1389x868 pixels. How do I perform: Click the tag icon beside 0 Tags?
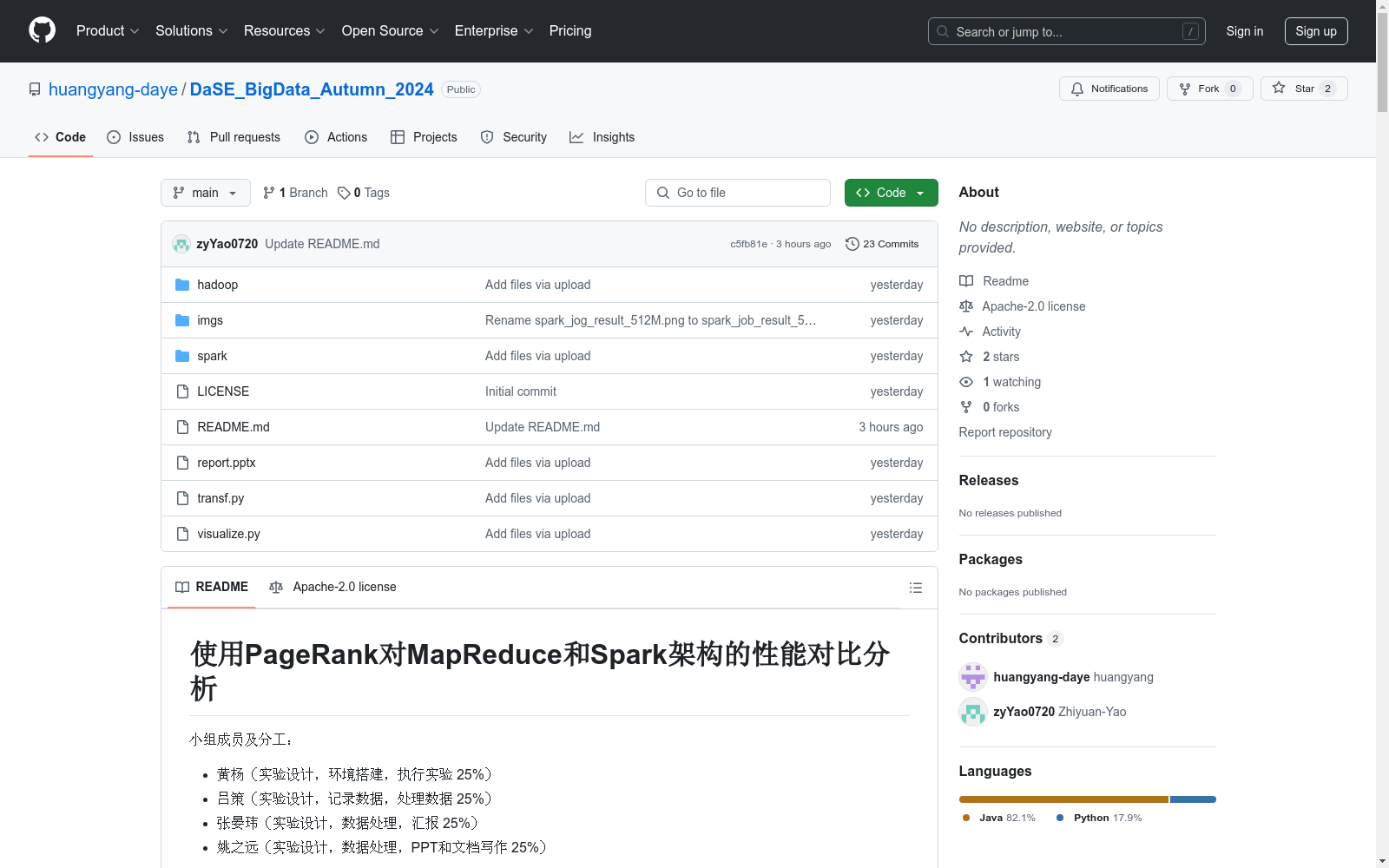[x=344, y=193]
